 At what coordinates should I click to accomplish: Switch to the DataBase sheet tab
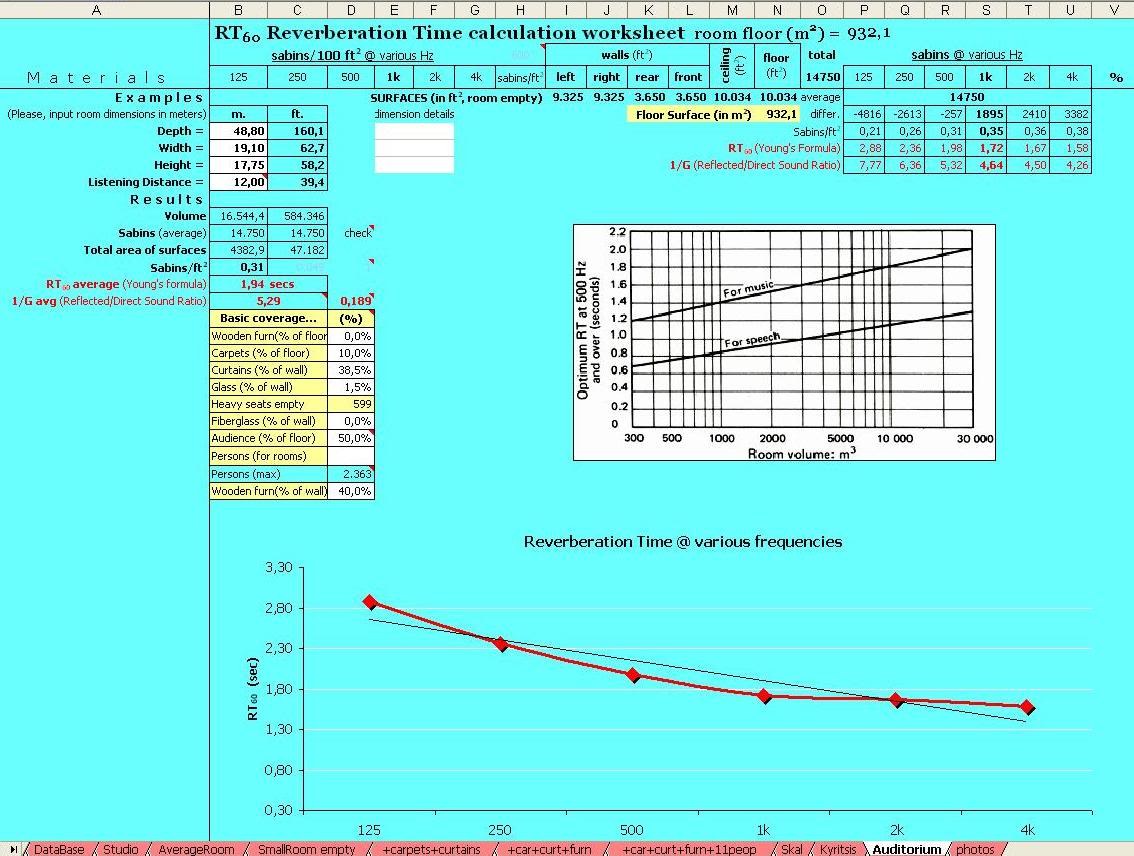pos(59,849)
